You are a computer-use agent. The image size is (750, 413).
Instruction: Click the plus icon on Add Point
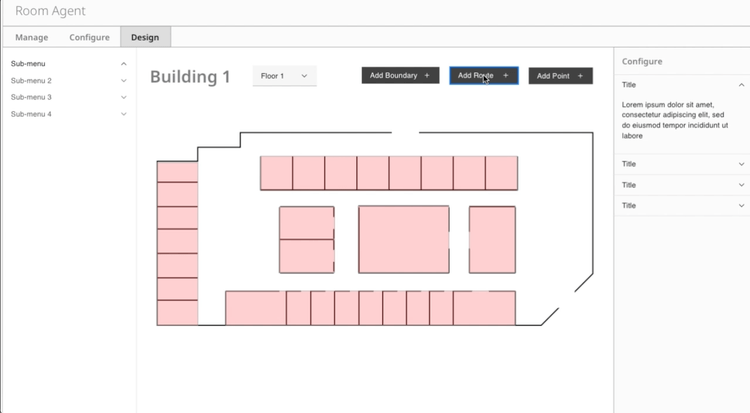(581, 76)
